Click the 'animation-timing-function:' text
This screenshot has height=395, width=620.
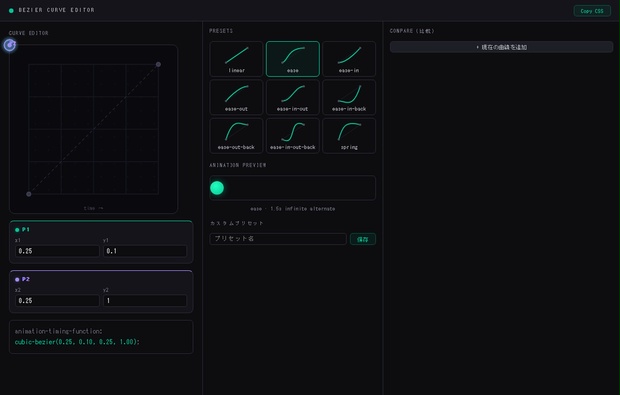point(58,331)
